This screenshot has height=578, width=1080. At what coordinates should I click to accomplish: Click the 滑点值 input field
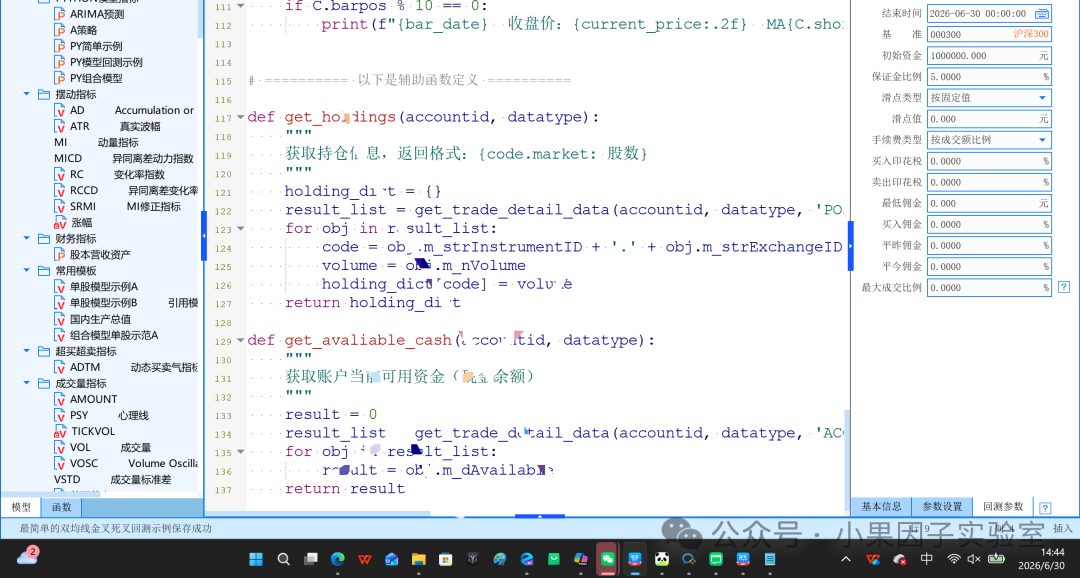tap(989, 119)
